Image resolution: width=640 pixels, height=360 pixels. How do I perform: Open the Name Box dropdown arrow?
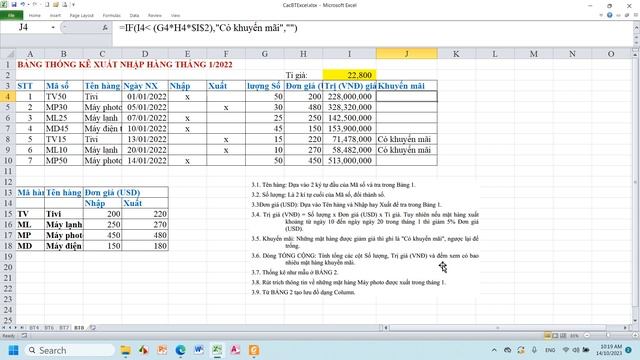[x=53, y=27]
